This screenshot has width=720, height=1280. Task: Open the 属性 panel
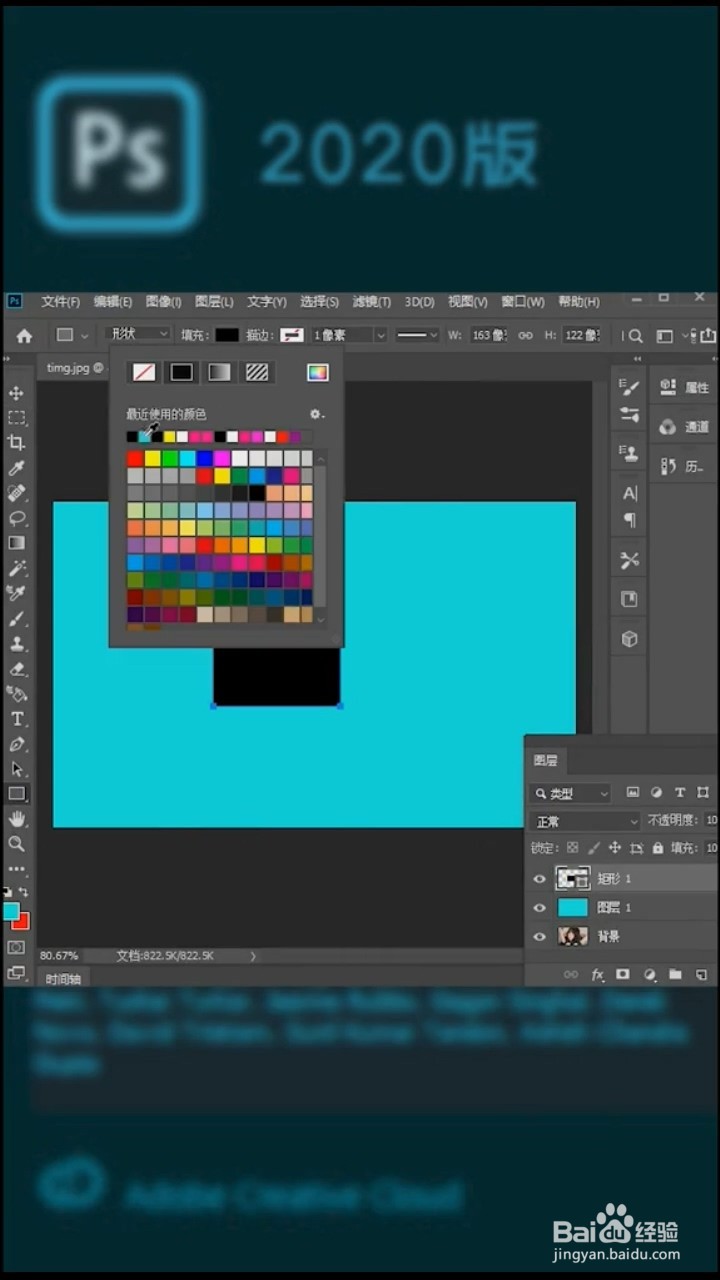coord(685,387)
